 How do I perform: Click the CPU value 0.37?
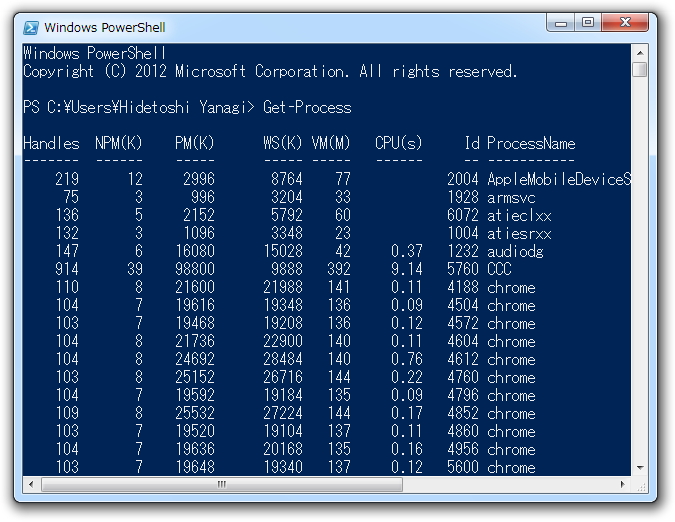click(x=407, y=251)
